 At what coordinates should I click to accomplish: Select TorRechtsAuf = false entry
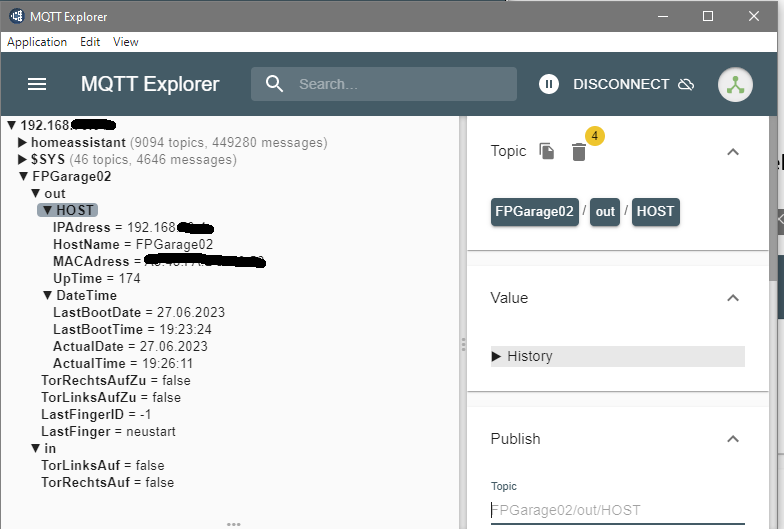pos(108,482)
